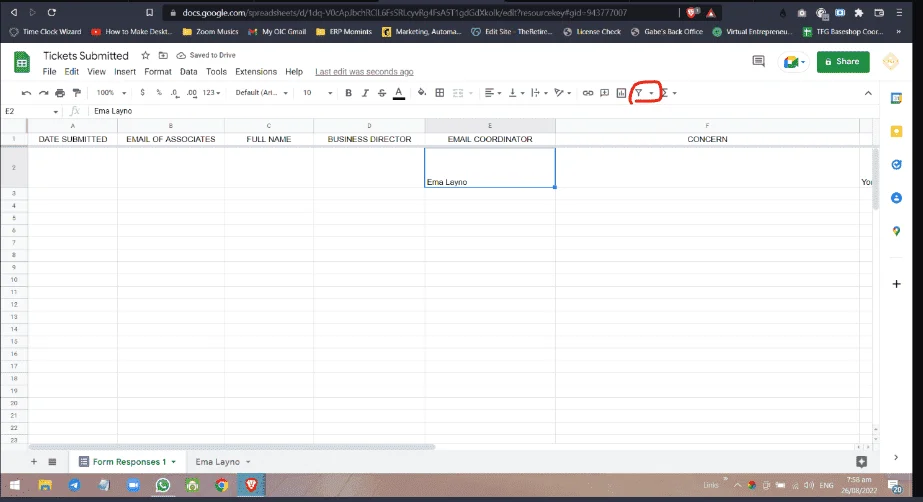
Task: Open 'Last edit was seconds ago' history
Action: pos(364,72)
